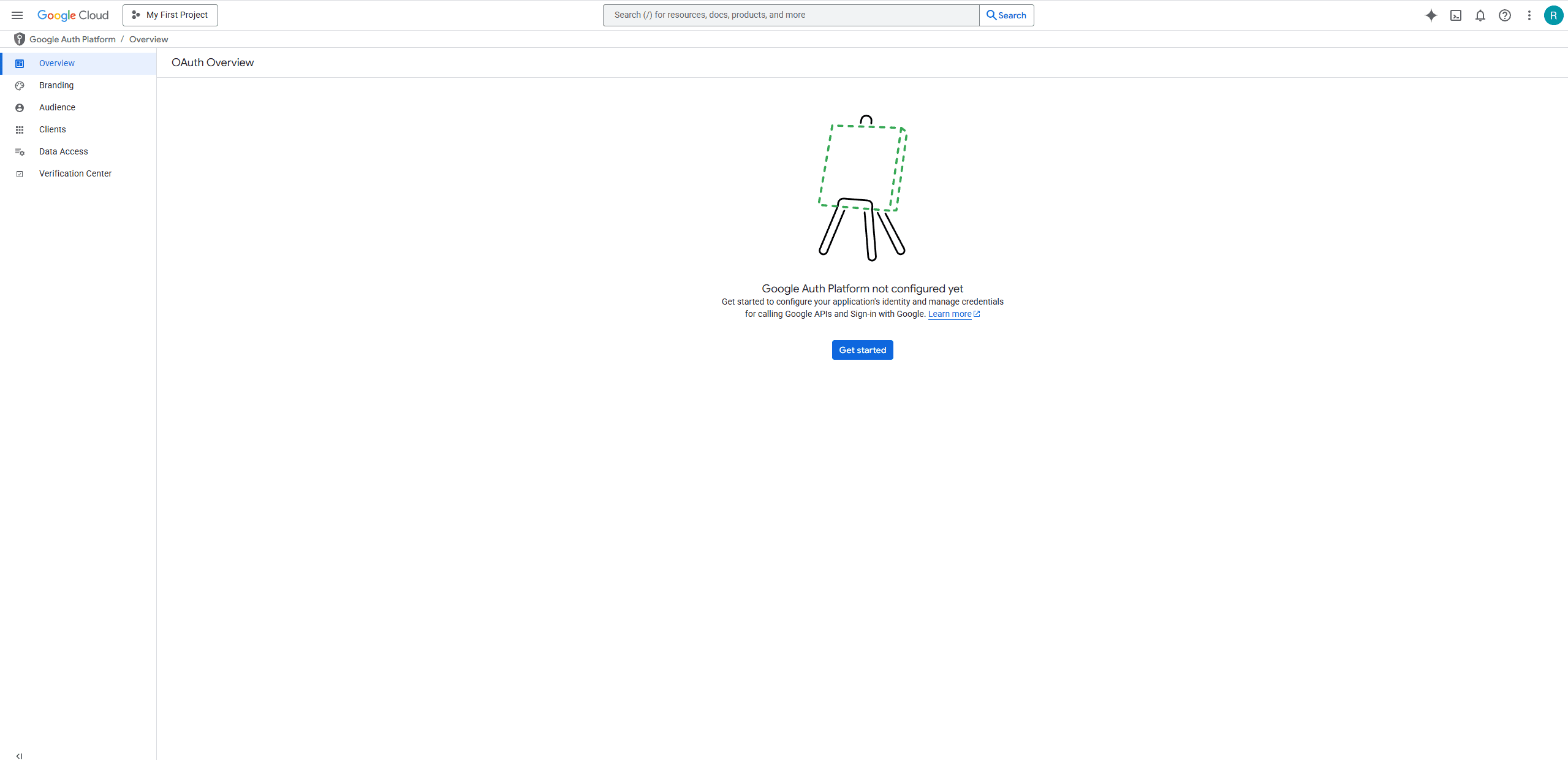Navigate to Google Auth Platform breadcrumb

[x=72, y=39]
